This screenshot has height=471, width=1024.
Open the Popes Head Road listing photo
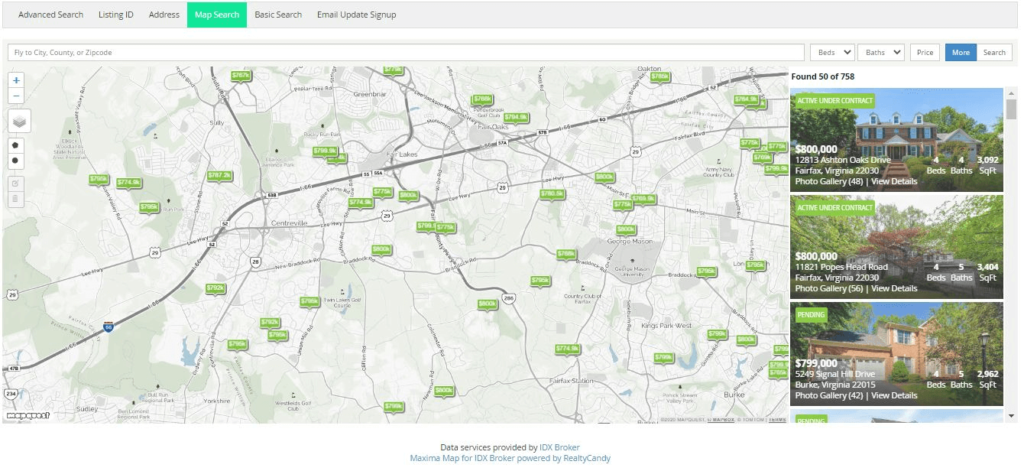point(897,247)
